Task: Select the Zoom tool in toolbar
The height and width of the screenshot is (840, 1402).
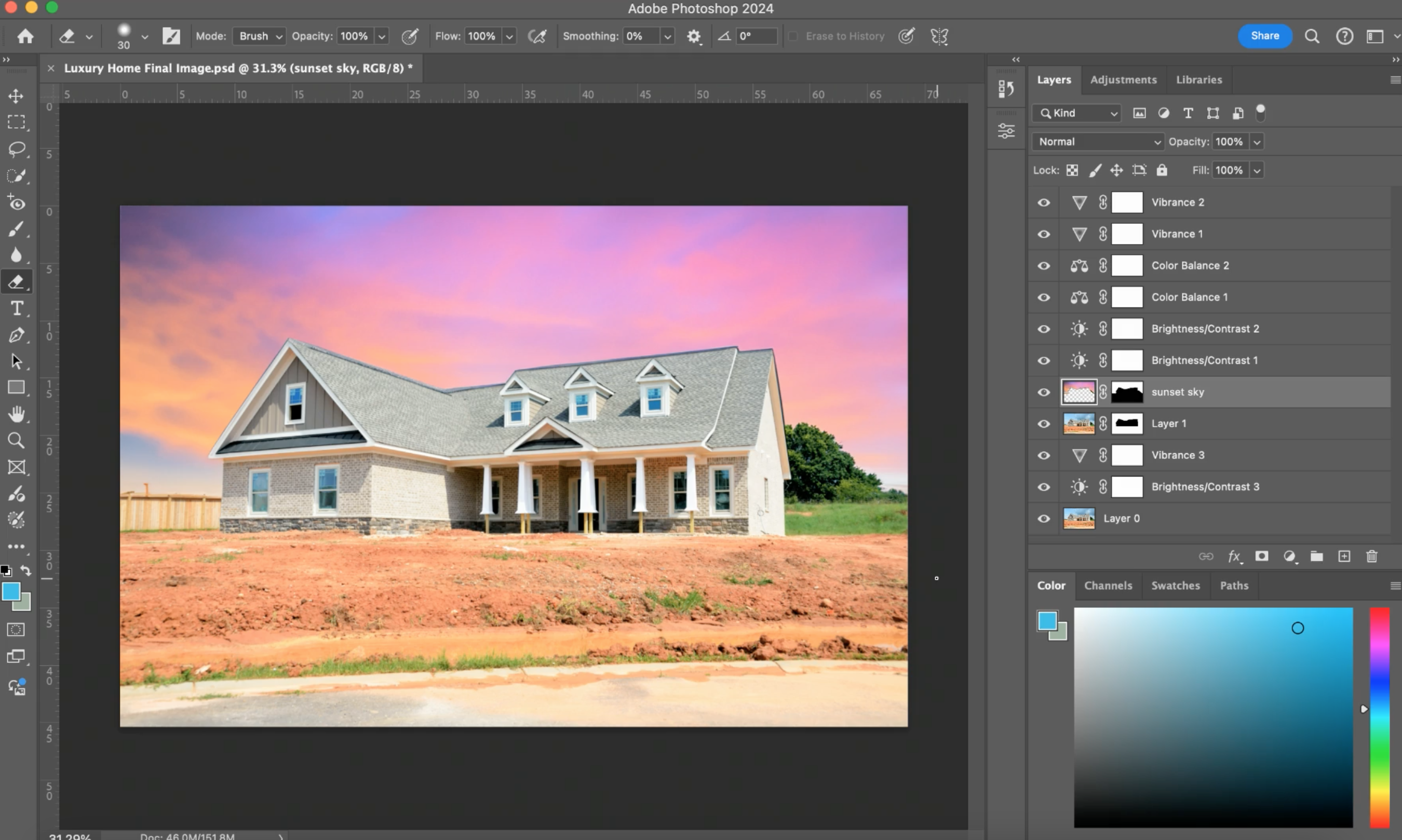Action: pos(16,440)
